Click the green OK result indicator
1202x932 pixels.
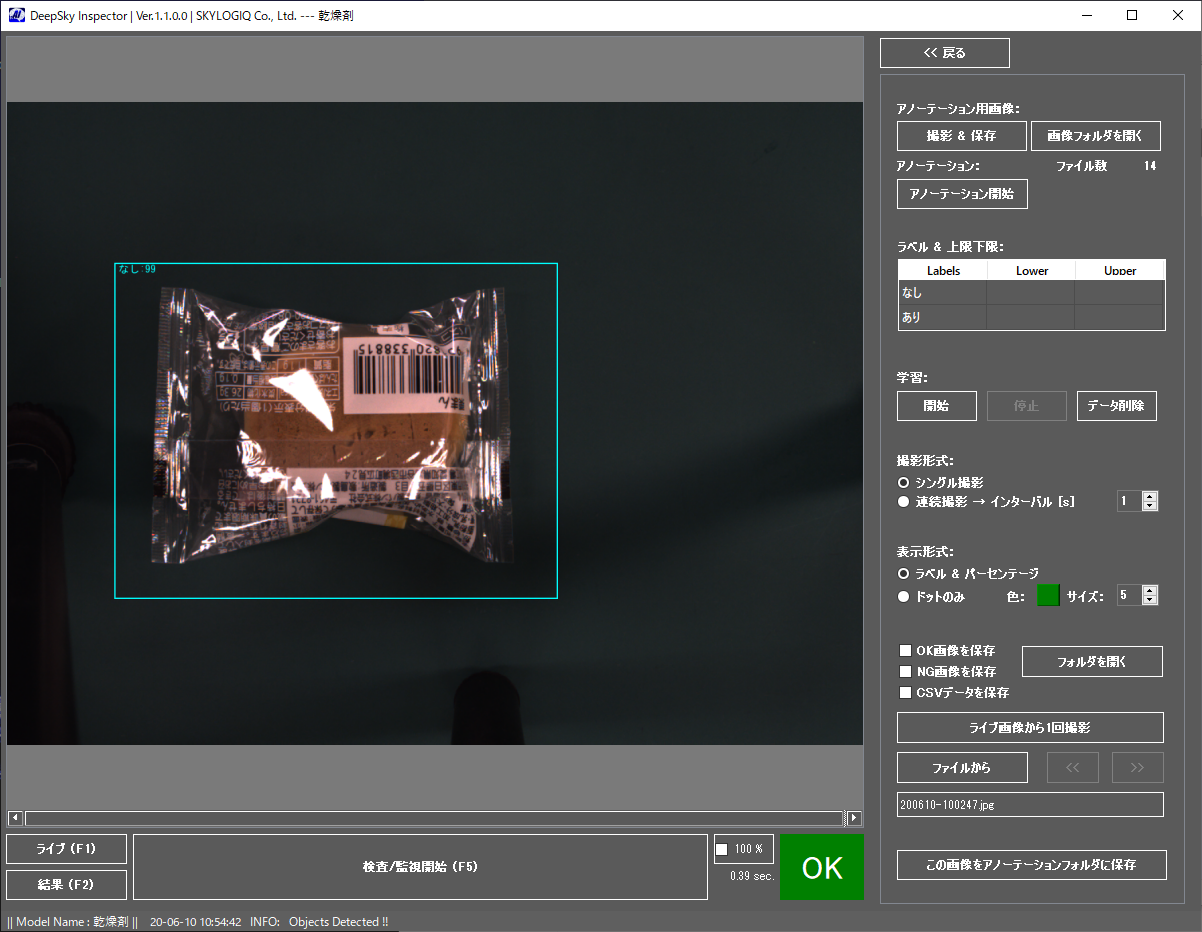click(822, 867)
